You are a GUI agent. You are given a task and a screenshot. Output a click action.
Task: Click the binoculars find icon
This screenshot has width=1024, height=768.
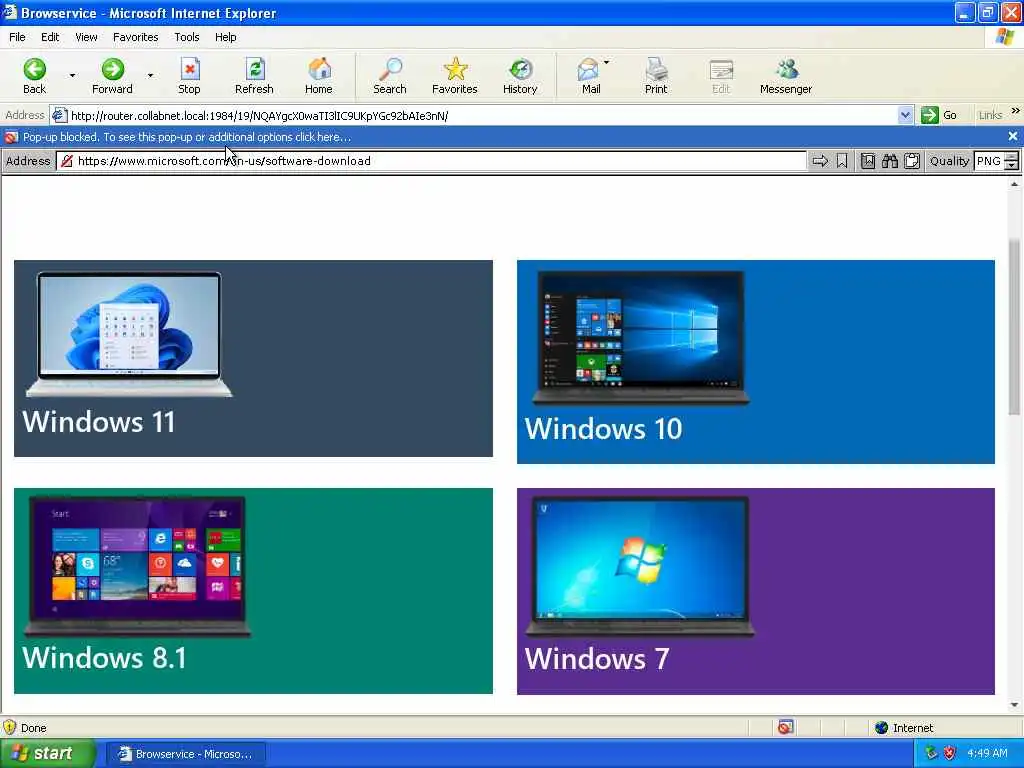[890, 161]
